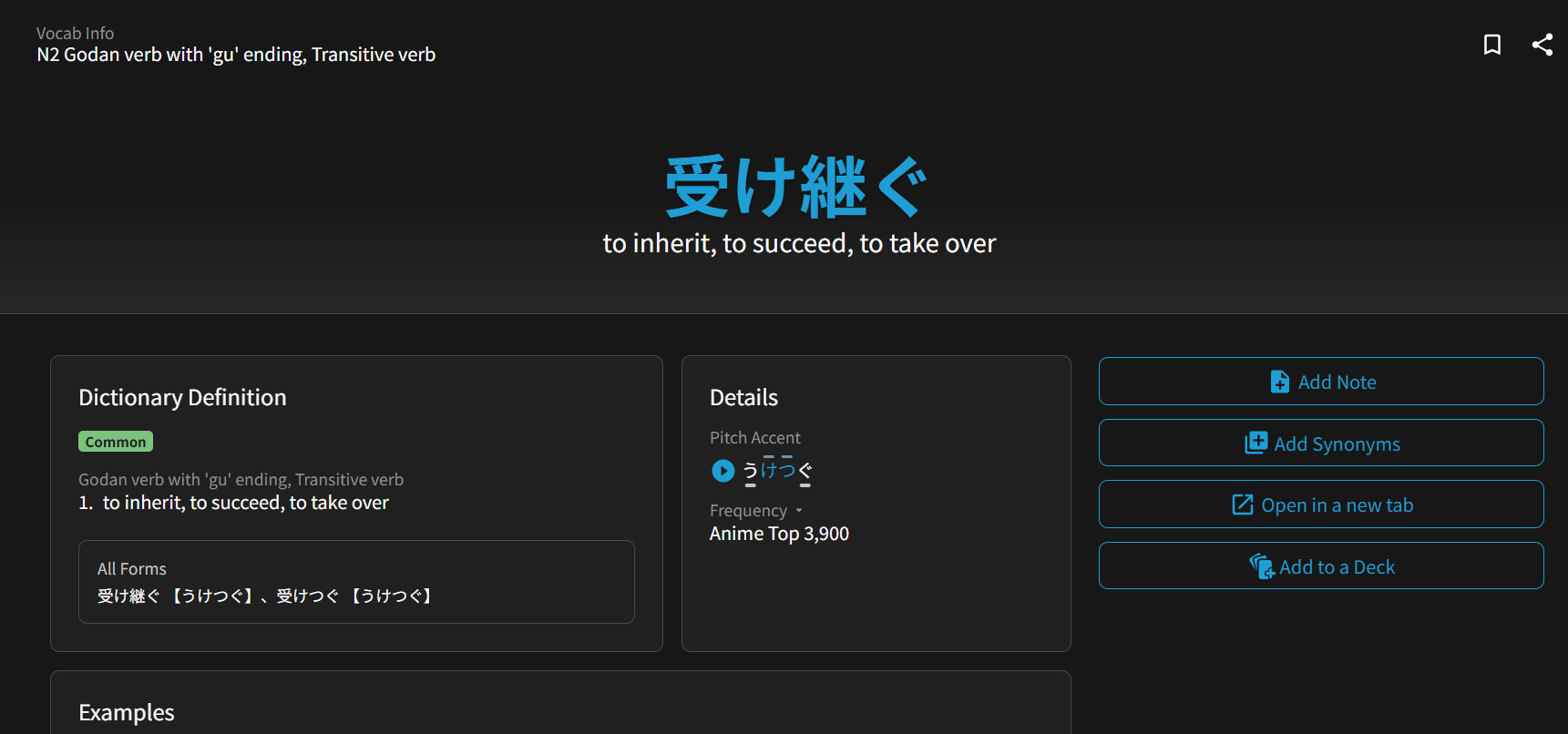Image resolution: width=1568 pixels, height=734 pixels.
Task: Open the Frequency label menu
Action: click(748, 511)
